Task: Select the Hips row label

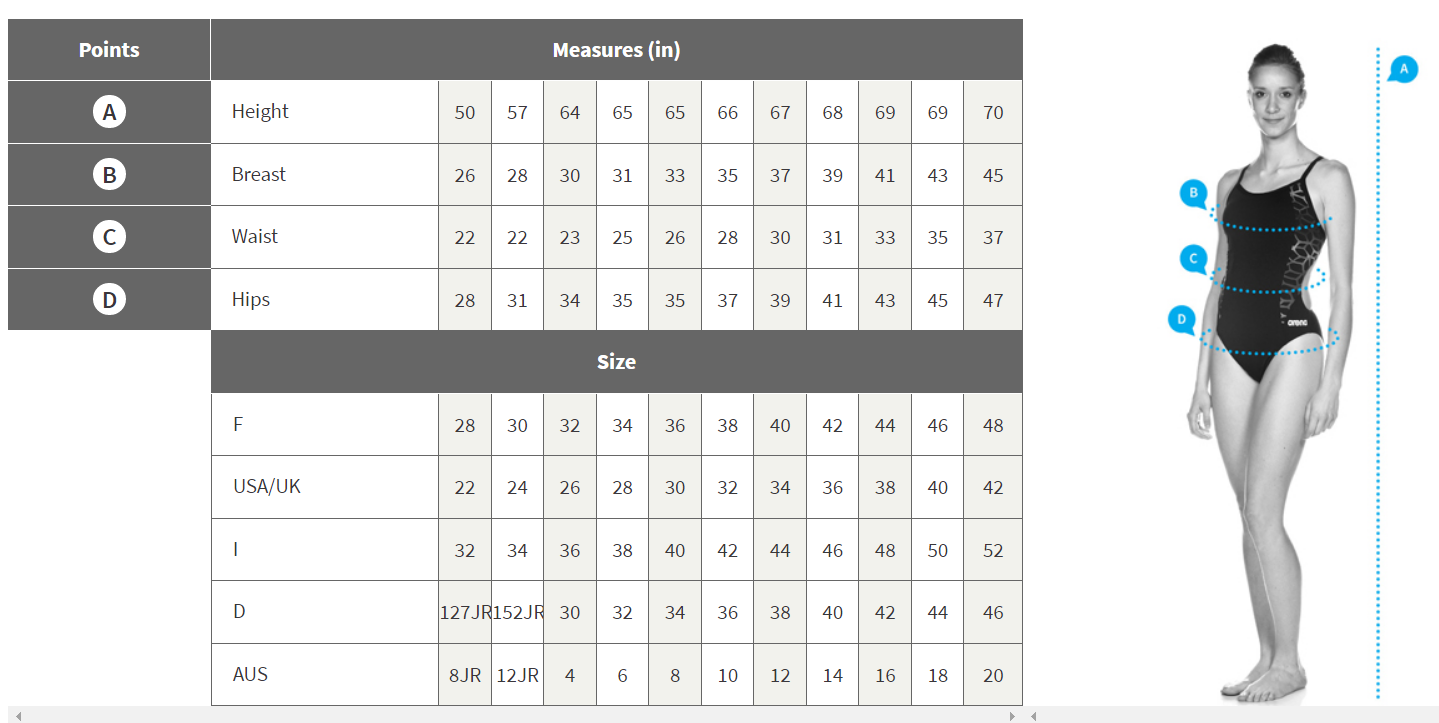Action: click(x=250, y=298)
